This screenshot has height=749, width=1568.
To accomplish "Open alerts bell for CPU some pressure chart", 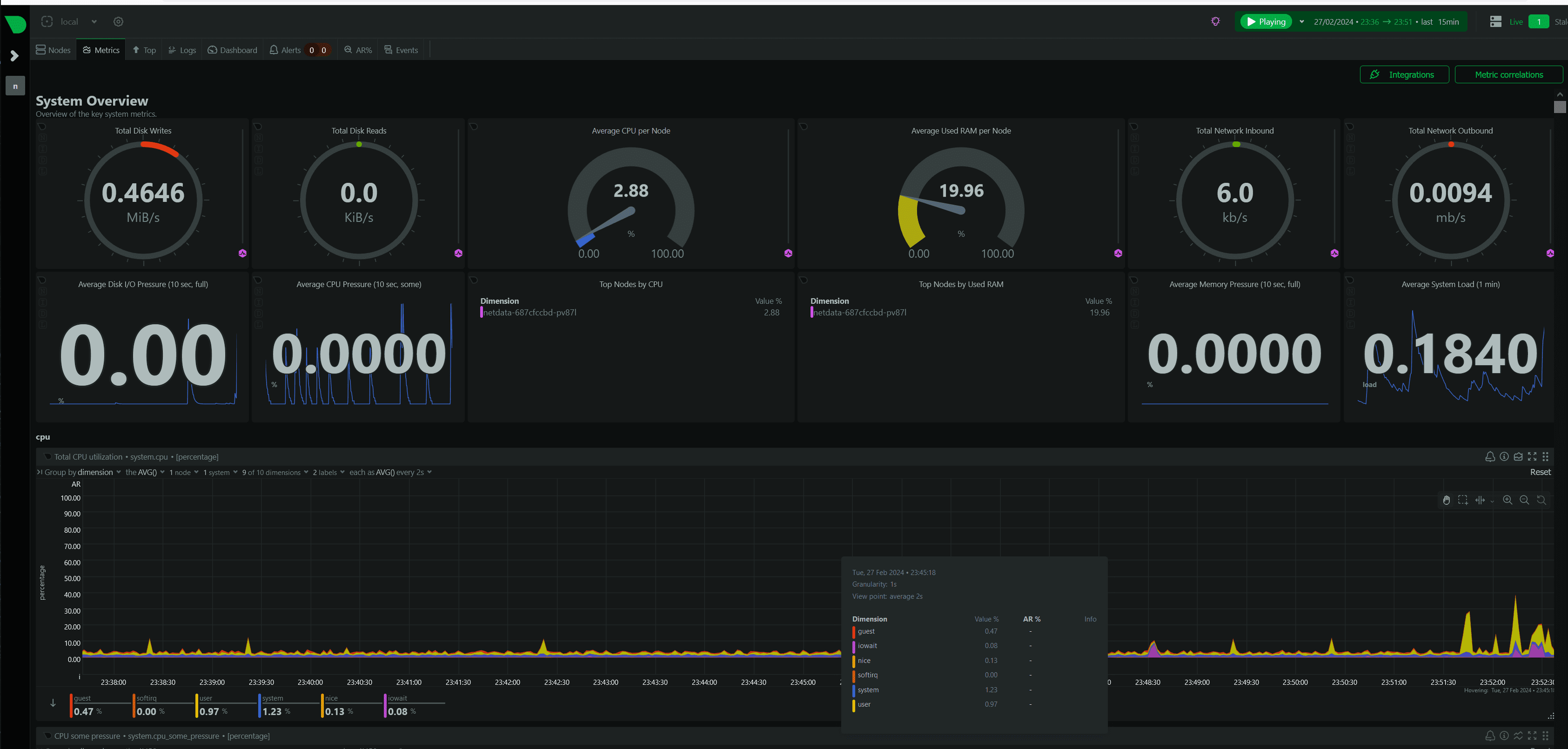I will click(1490, 736).
